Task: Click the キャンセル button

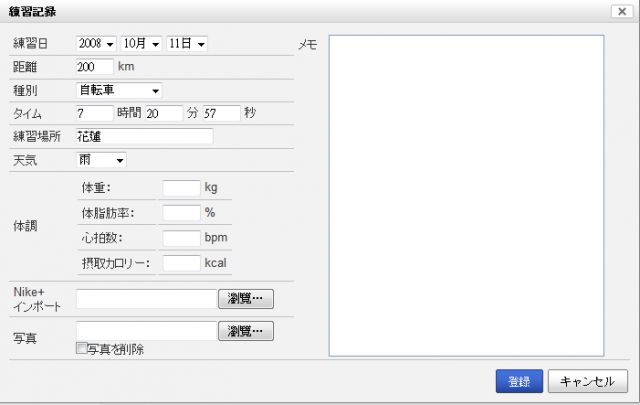Action: point(587,381)
